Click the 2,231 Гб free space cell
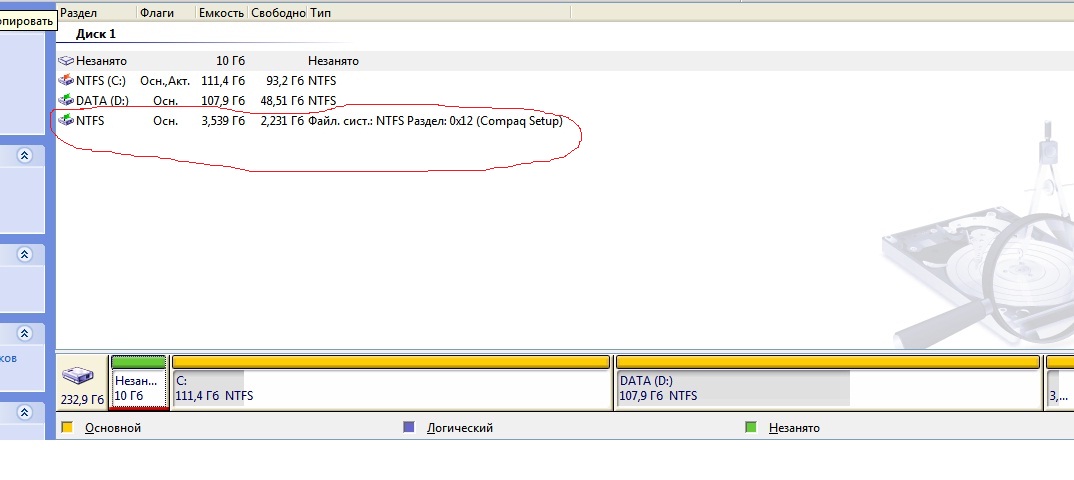Image resolution: width=1074 pixels, height=480 pixels. [282, 121]
